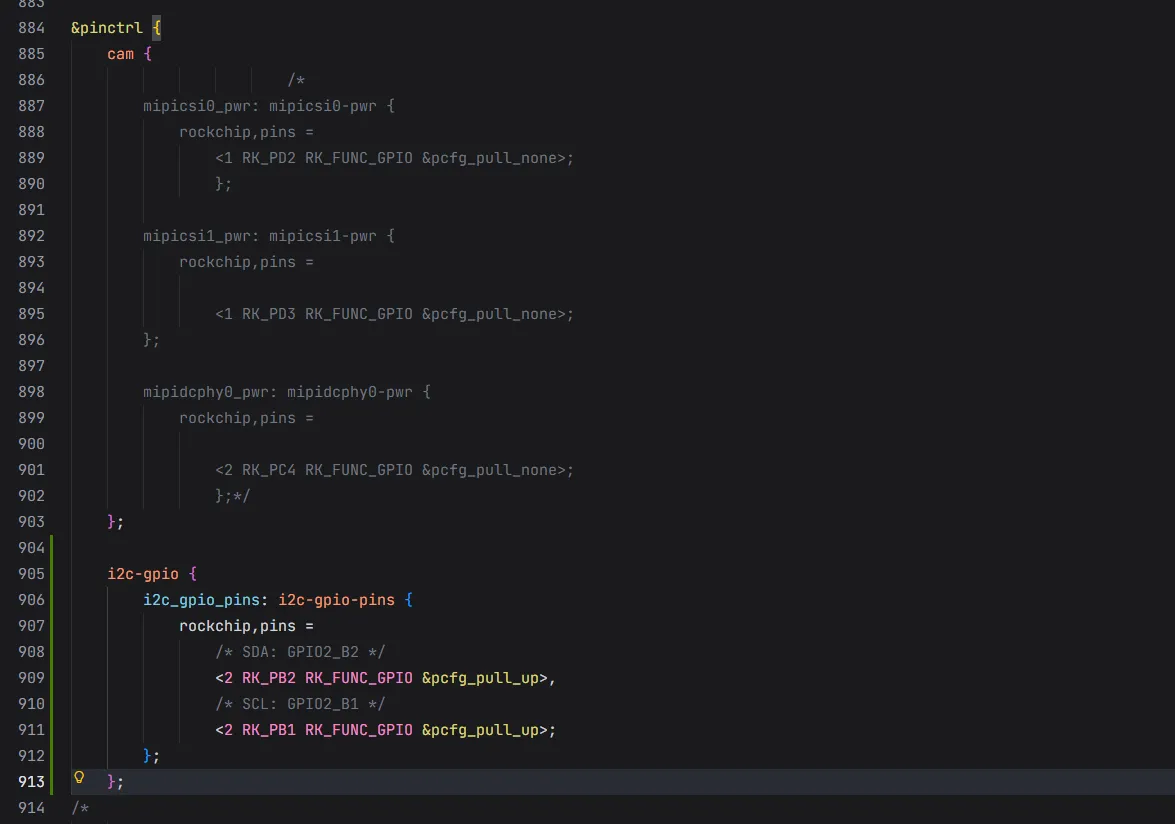Click the green change marker beside line 908
The image size is (1175, 824).
52,652
